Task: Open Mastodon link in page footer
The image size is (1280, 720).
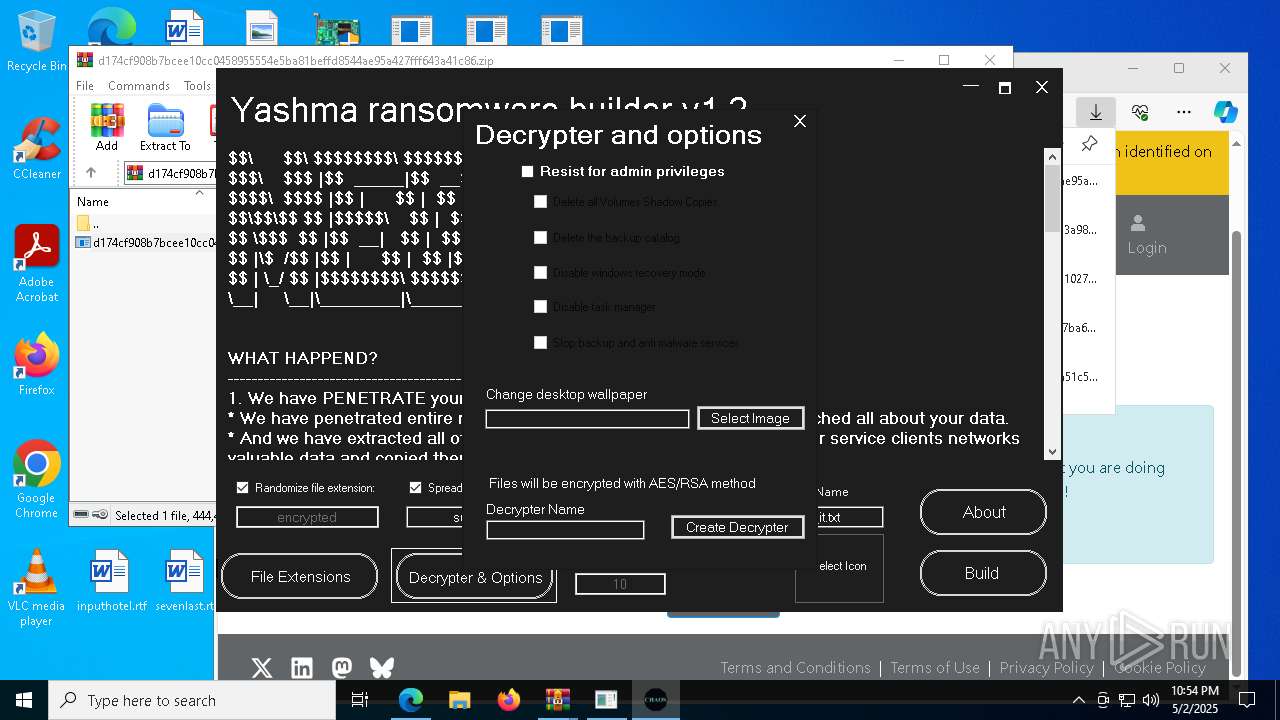Action: click(x=341, y=668)
